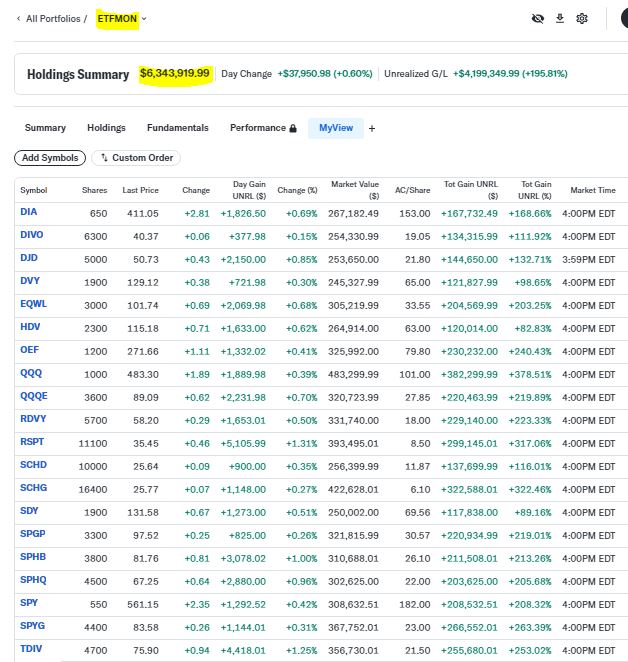Open the DIA ticker link
628x662 pixels.
28,212
